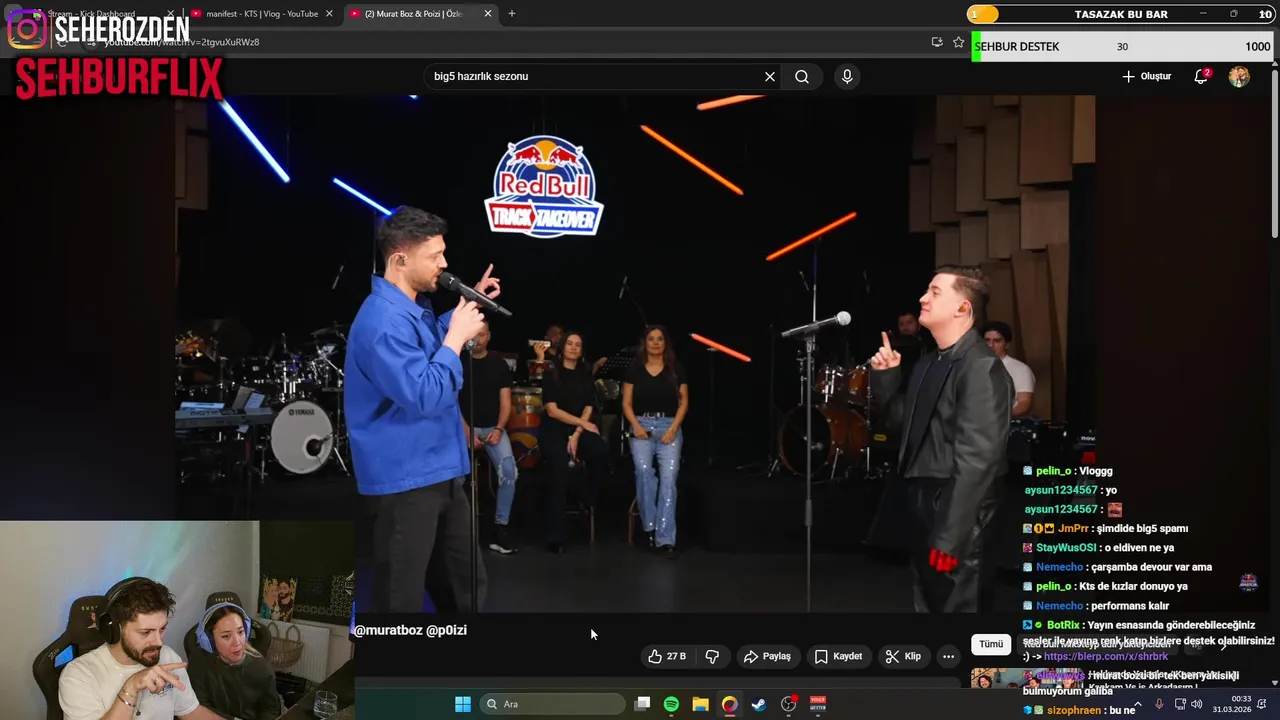Open the account avatar menu
Screen dimensions: 1280x720
[1239, 77]
